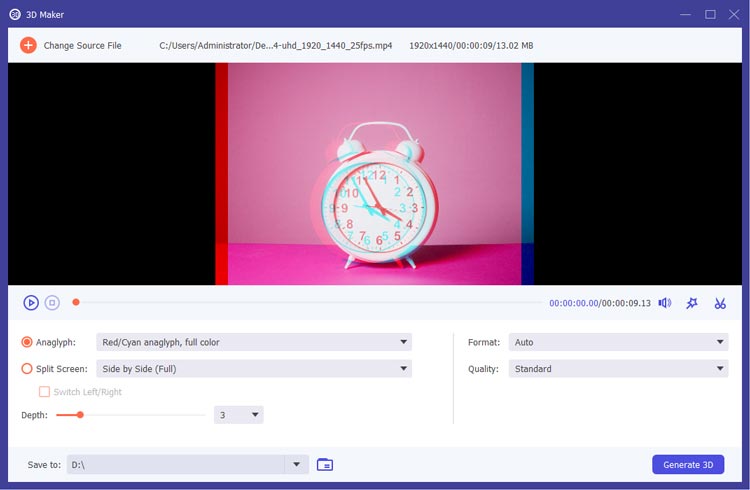Select the Anaglyph radio button
Image resolution: width=750 pixels, height=490 pixels.
[27, 342]
